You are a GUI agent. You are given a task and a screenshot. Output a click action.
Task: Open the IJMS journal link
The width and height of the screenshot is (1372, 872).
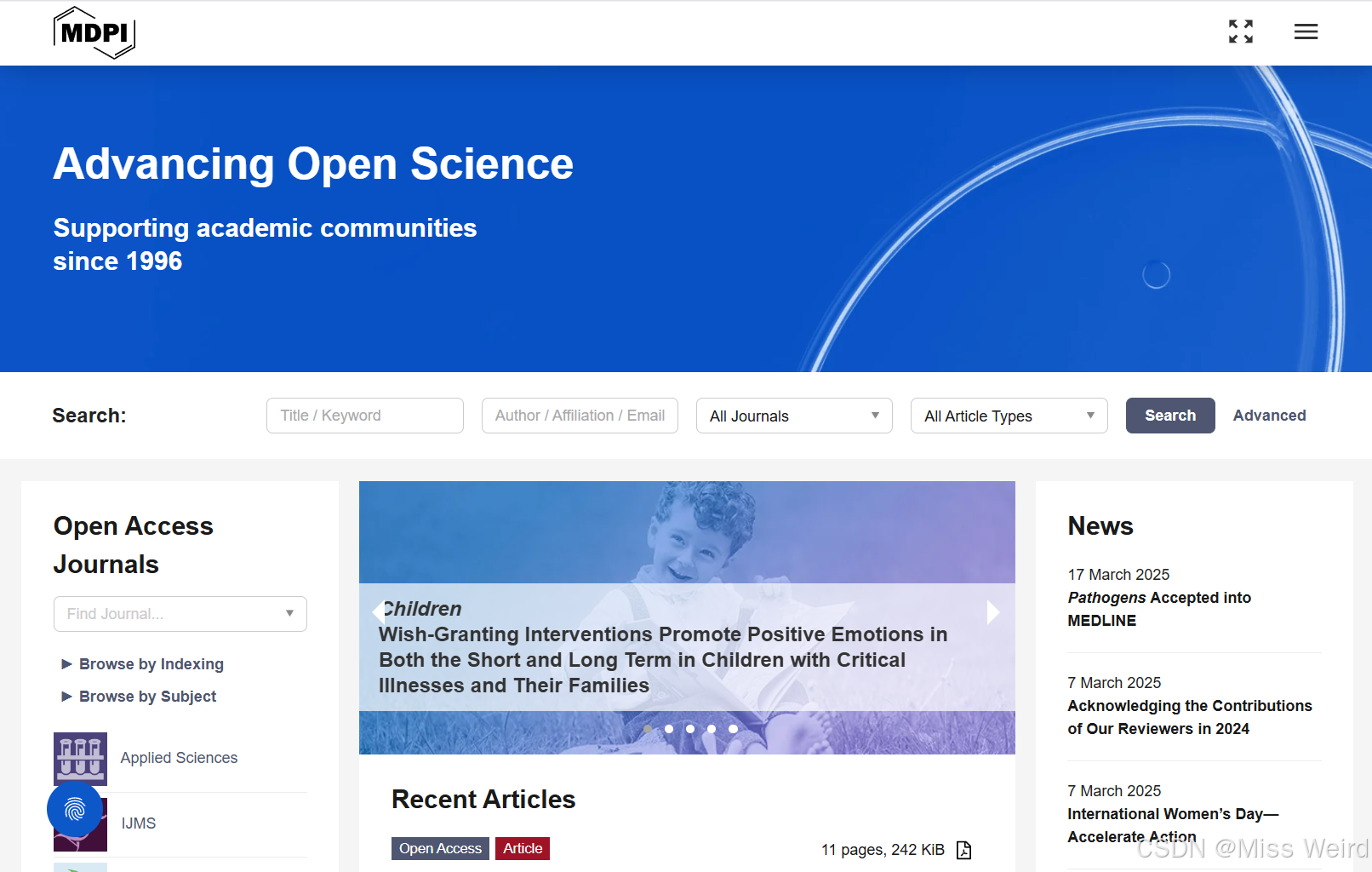coord(138,823)
